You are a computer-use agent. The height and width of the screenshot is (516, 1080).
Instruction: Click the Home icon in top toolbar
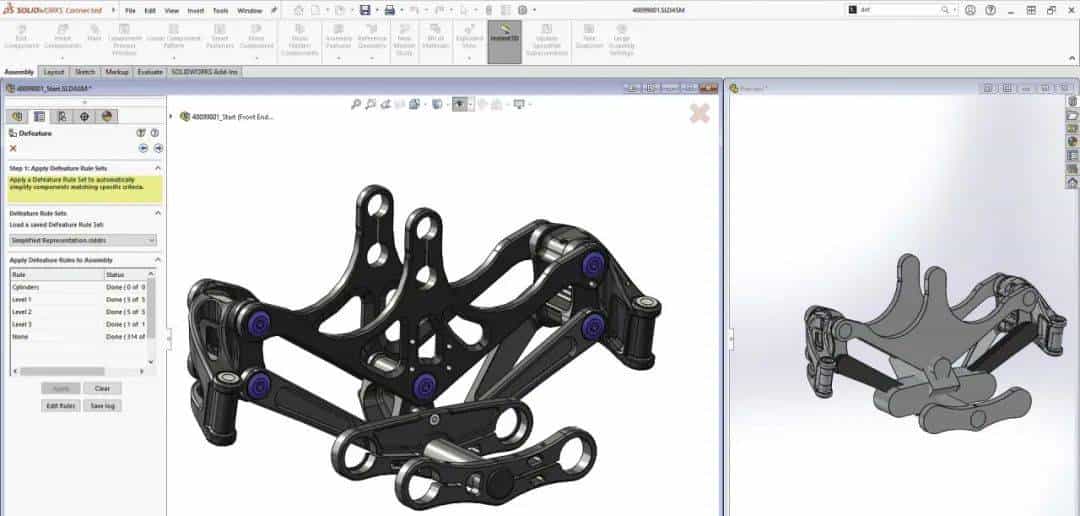click(x=298, y=10)
